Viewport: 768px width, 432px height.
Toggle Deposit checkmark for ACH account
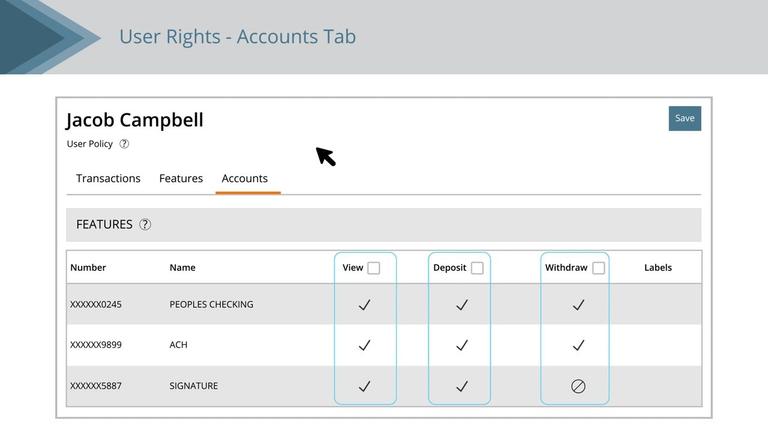[x=462, y=345]
